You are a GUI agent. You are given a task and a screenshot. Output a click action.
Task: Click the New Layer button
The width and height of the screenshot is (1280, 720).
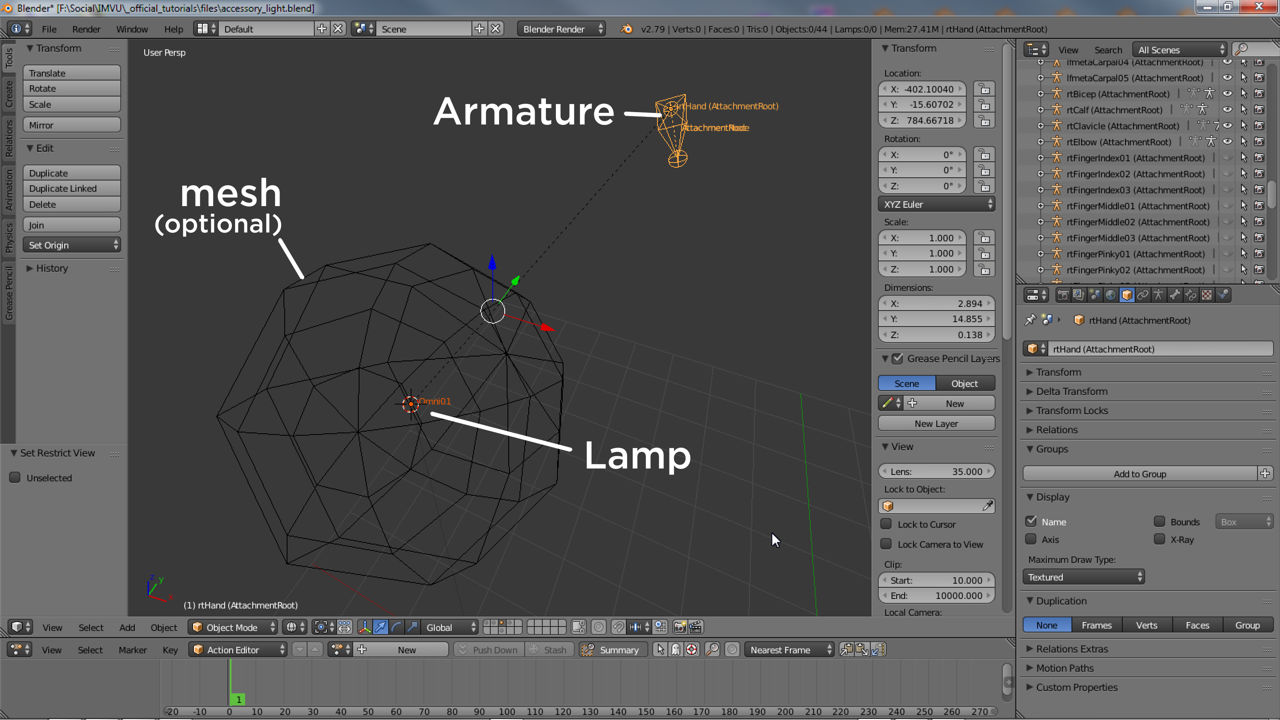[937, 423]
